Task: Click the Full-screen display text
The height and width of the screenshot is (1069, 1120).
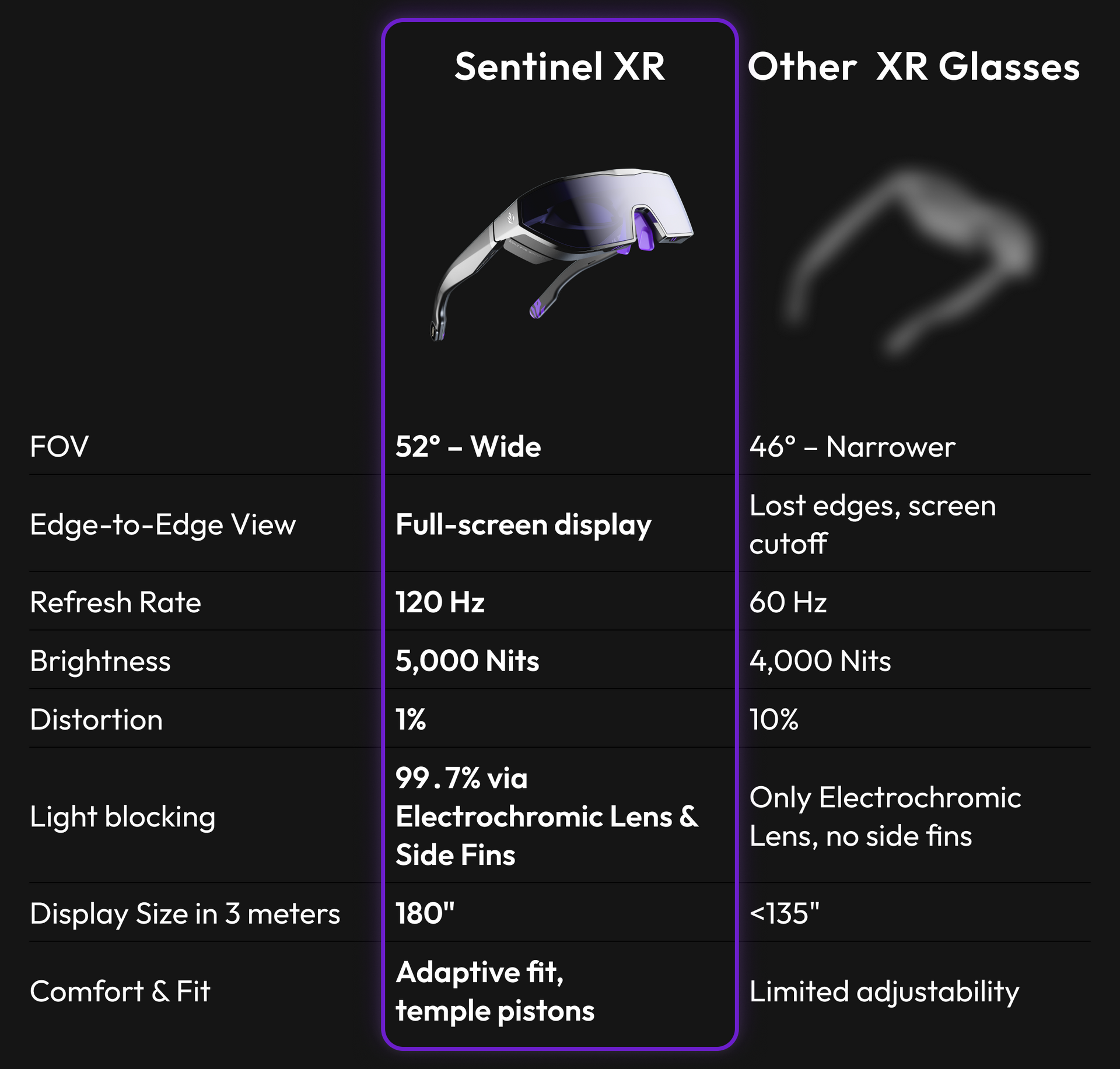Action: pyautogui.click(x=523, y=524)
